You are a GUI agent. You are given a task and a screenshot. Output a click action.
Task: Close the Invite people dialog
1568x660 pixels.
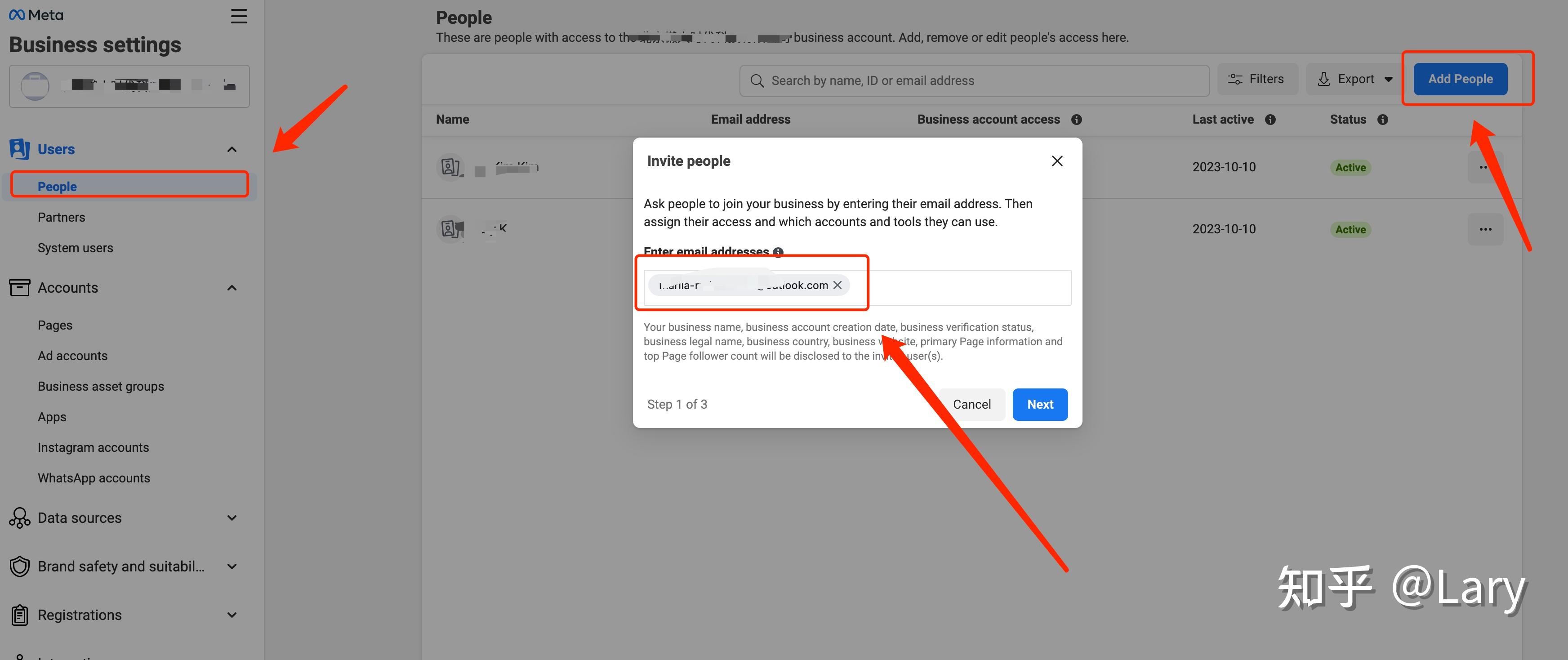pos(1057,161)
